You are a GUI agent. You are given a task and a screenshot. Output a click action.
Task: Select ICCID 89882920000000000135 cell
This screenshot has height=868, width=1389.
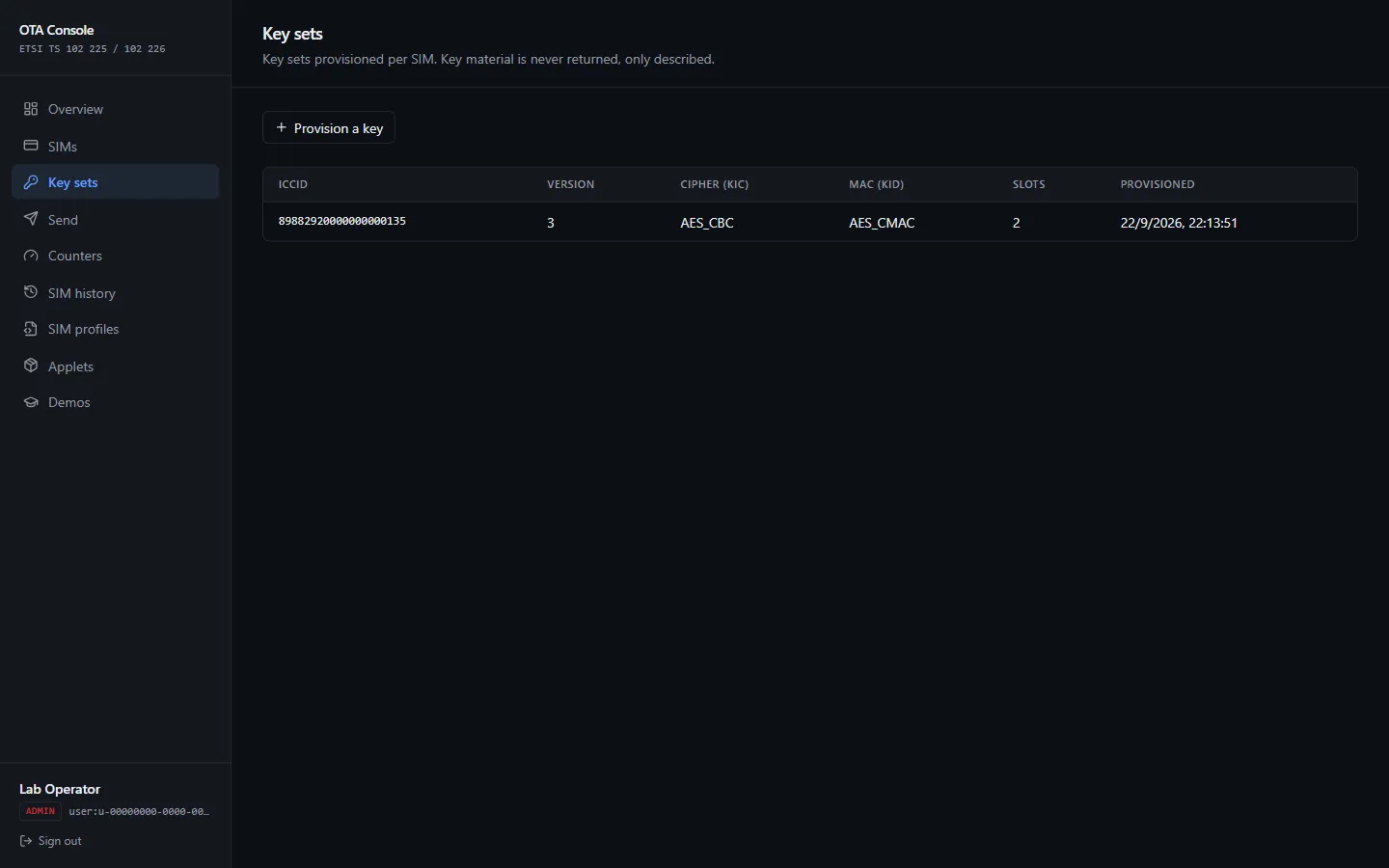(342, 221)
